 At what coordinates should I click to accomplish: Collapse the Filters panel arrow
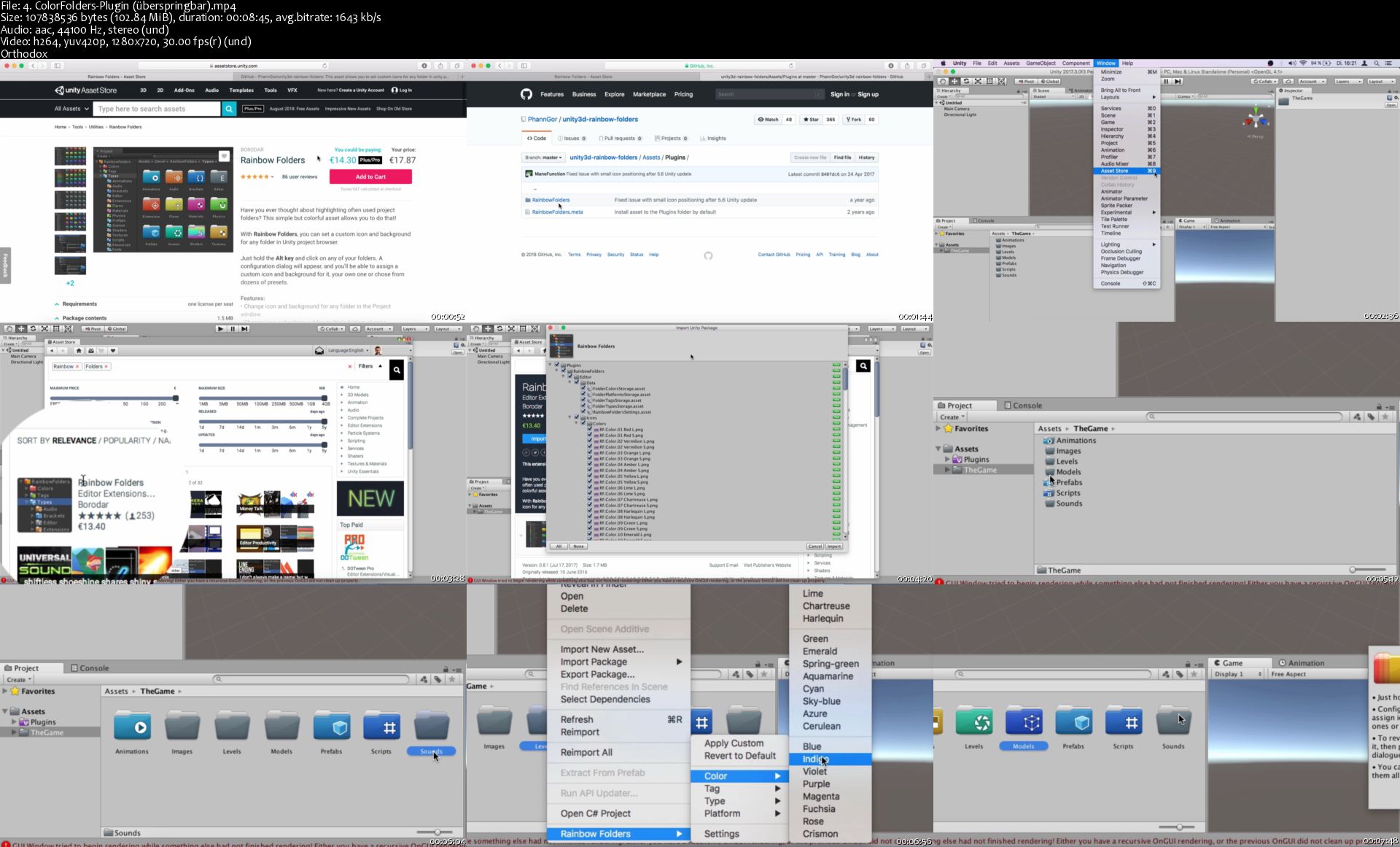pos(380,366)
